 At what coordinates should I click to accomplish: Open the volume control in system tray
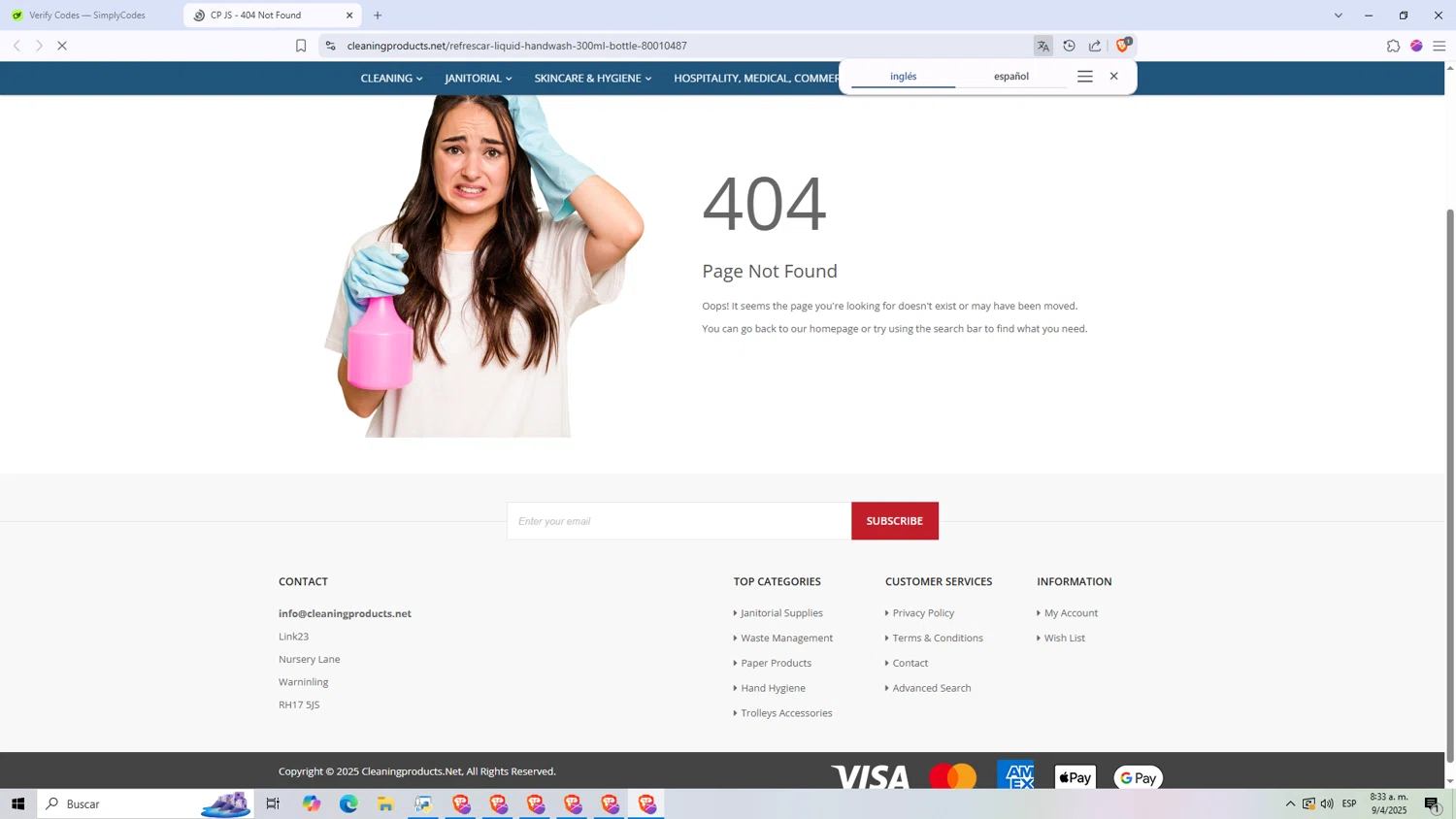click(x=1327, y=803)
